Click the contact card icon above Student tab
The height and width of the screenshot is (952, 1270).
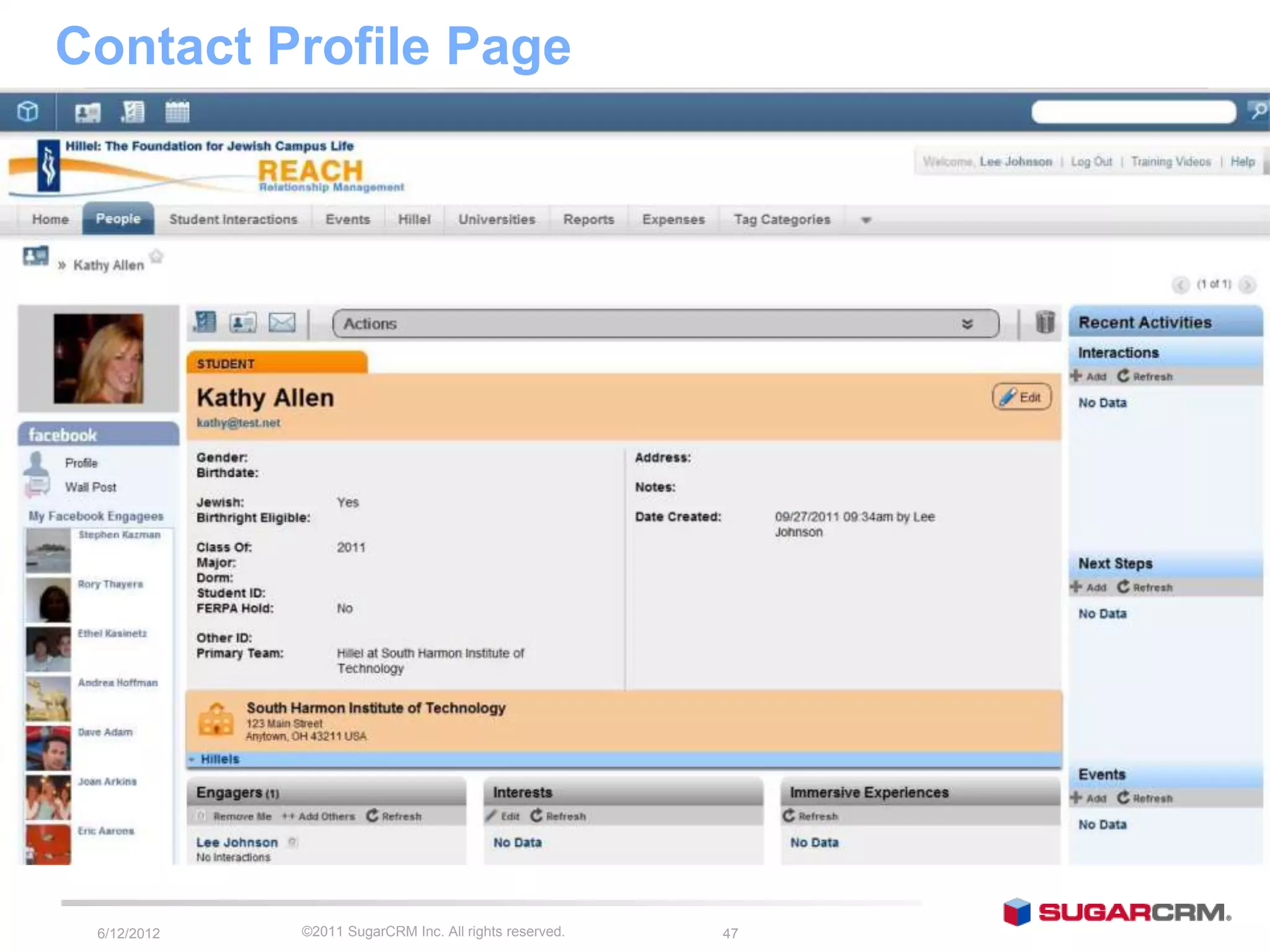tap(242, 323)
